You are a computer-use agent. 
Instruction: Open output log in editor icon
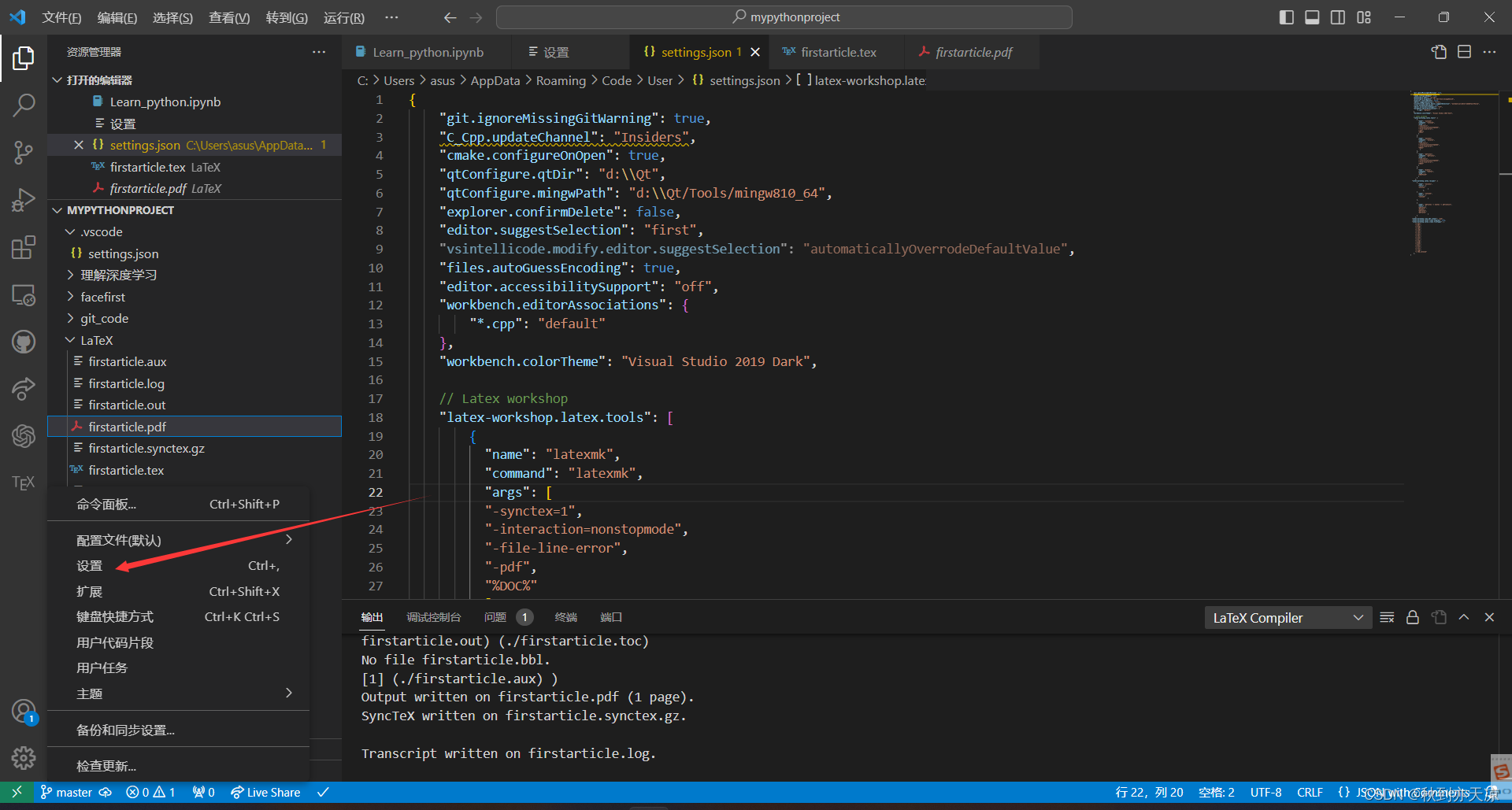(x=1439, y=617)
